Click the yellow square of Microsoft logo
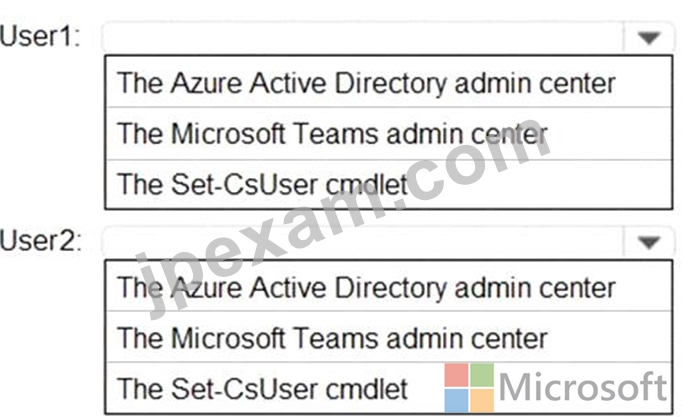The height and width of the screenshot is (417, 691). pos(482,401)
